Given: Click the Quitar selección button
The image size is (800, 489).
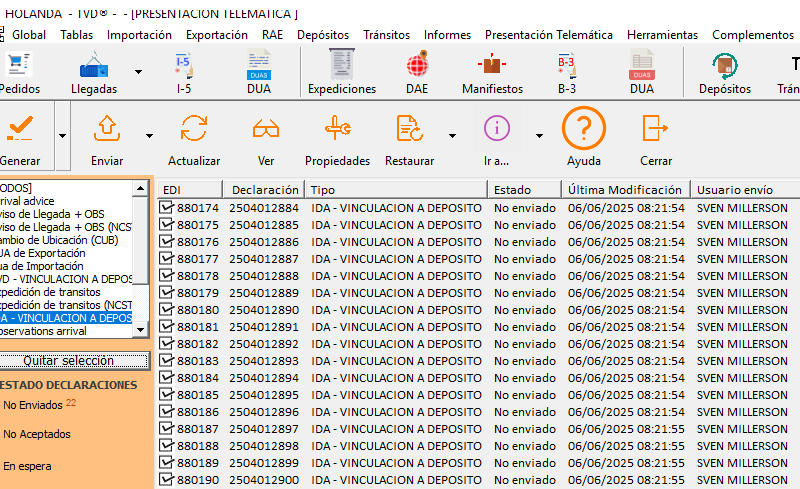Looking at the screenshot, I should click(69, 361).
